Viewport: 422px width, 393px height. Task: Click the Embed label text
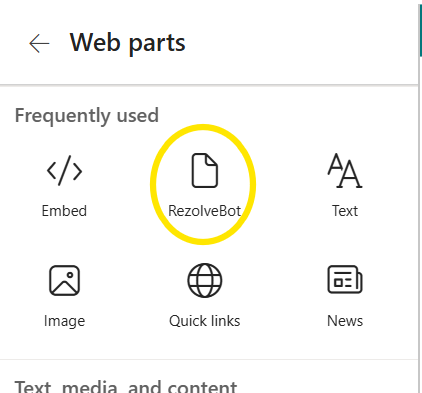pos(64,211)
